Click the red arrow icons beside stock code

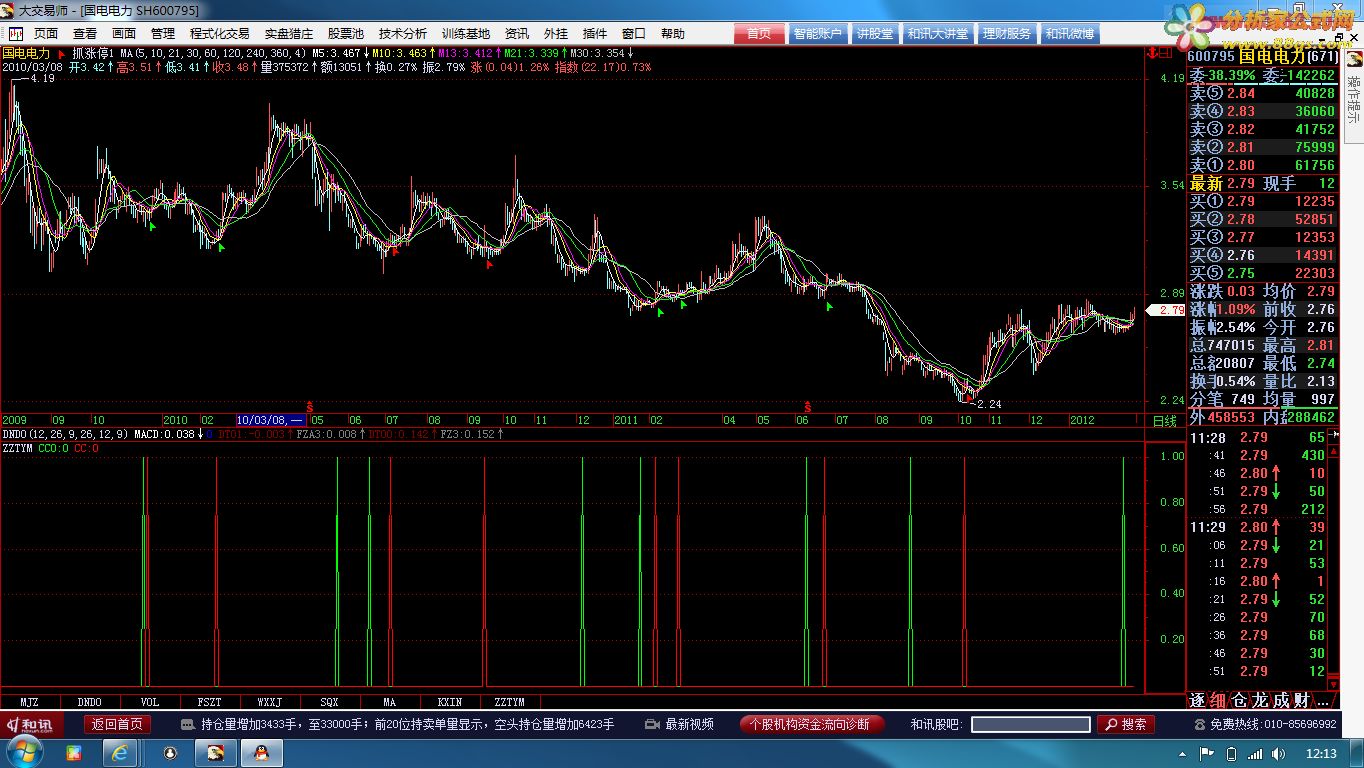click(x=1159, y=52)
